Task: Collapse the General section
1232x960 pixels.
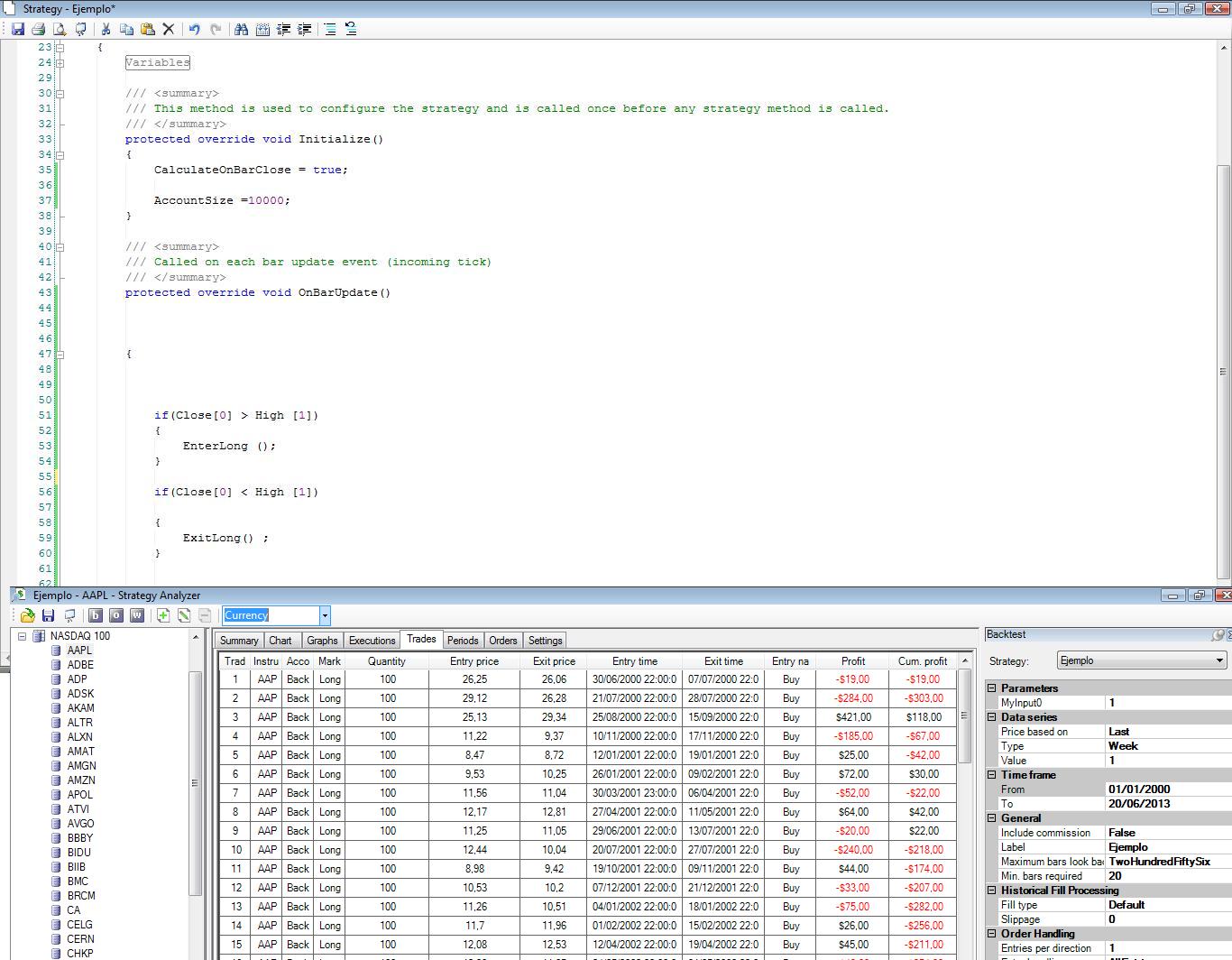Action: point(992,818)
